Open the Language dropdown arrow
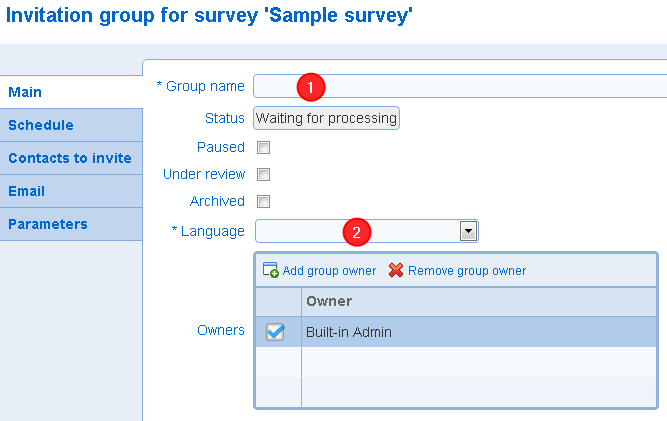The width and height of the screenshot is (667, 421). point(468,231)
